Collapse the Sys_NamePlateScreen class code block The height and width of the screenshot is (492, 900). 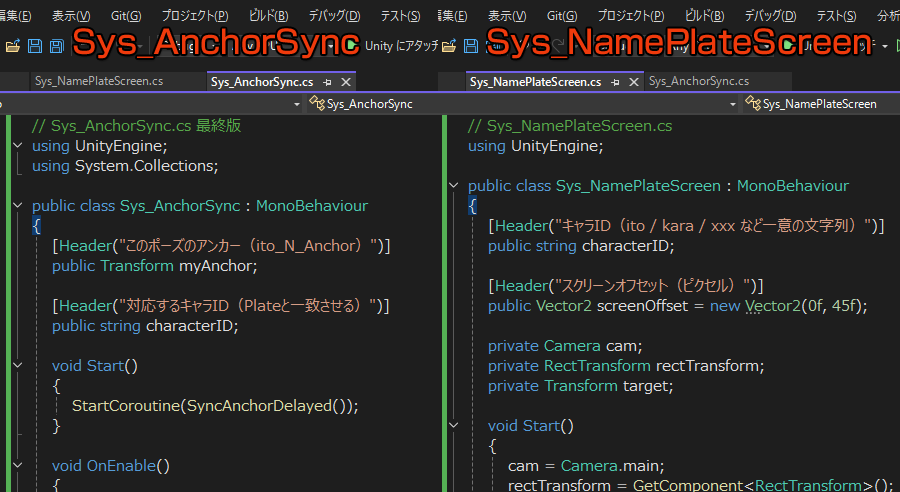pos(454,186)
